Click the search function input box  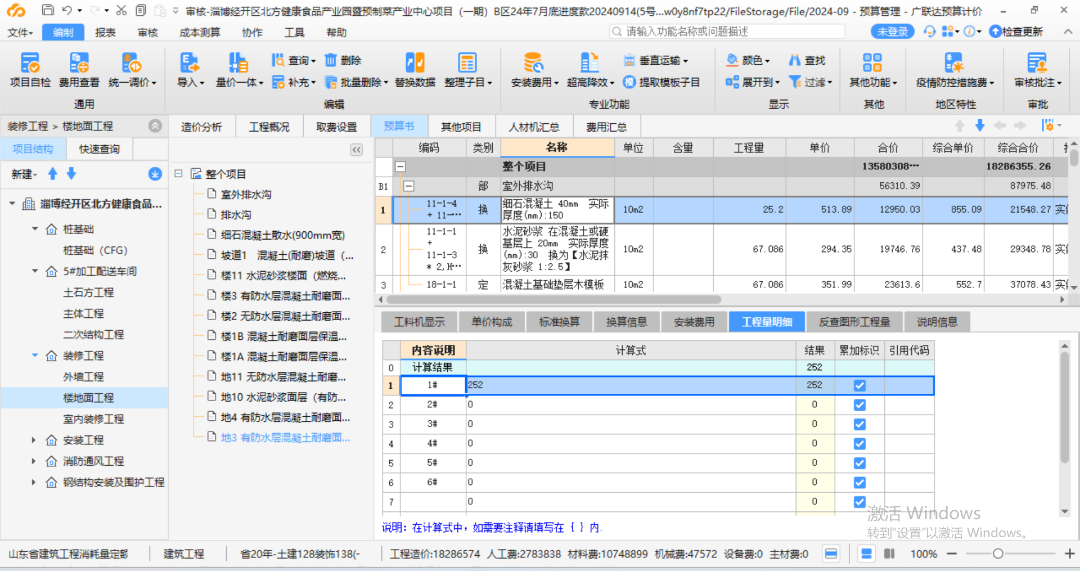tap(727, 32)
